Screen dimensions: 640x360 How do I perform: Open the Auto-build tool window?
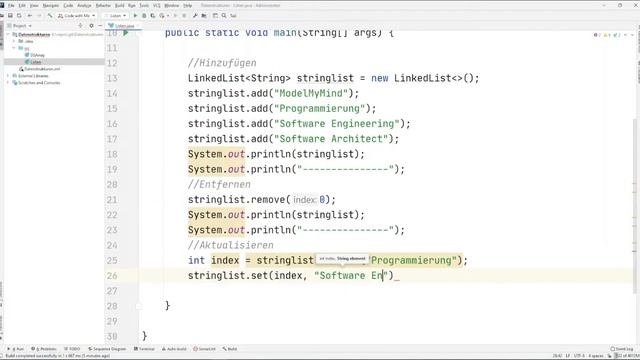point(174,349)
